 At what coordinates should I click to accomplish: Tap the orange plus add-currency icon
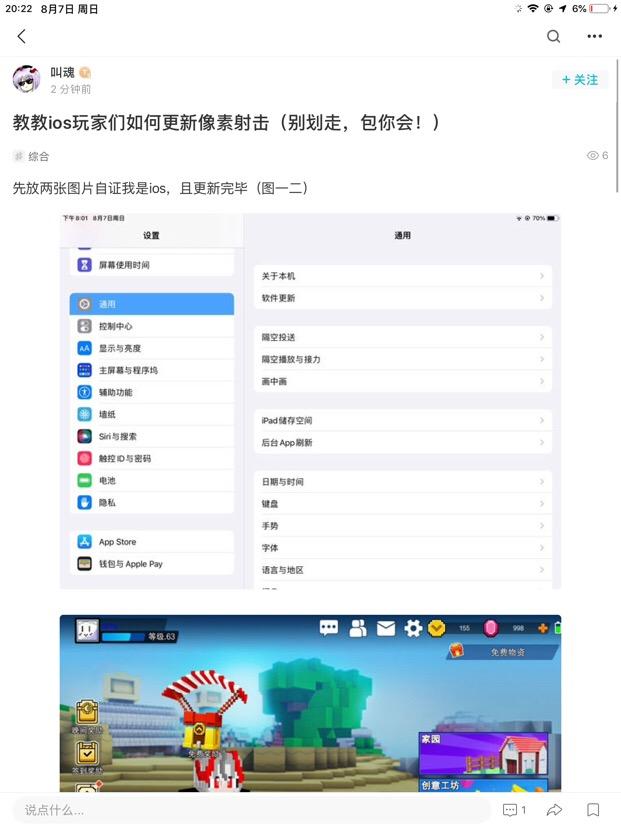(543, 628)
